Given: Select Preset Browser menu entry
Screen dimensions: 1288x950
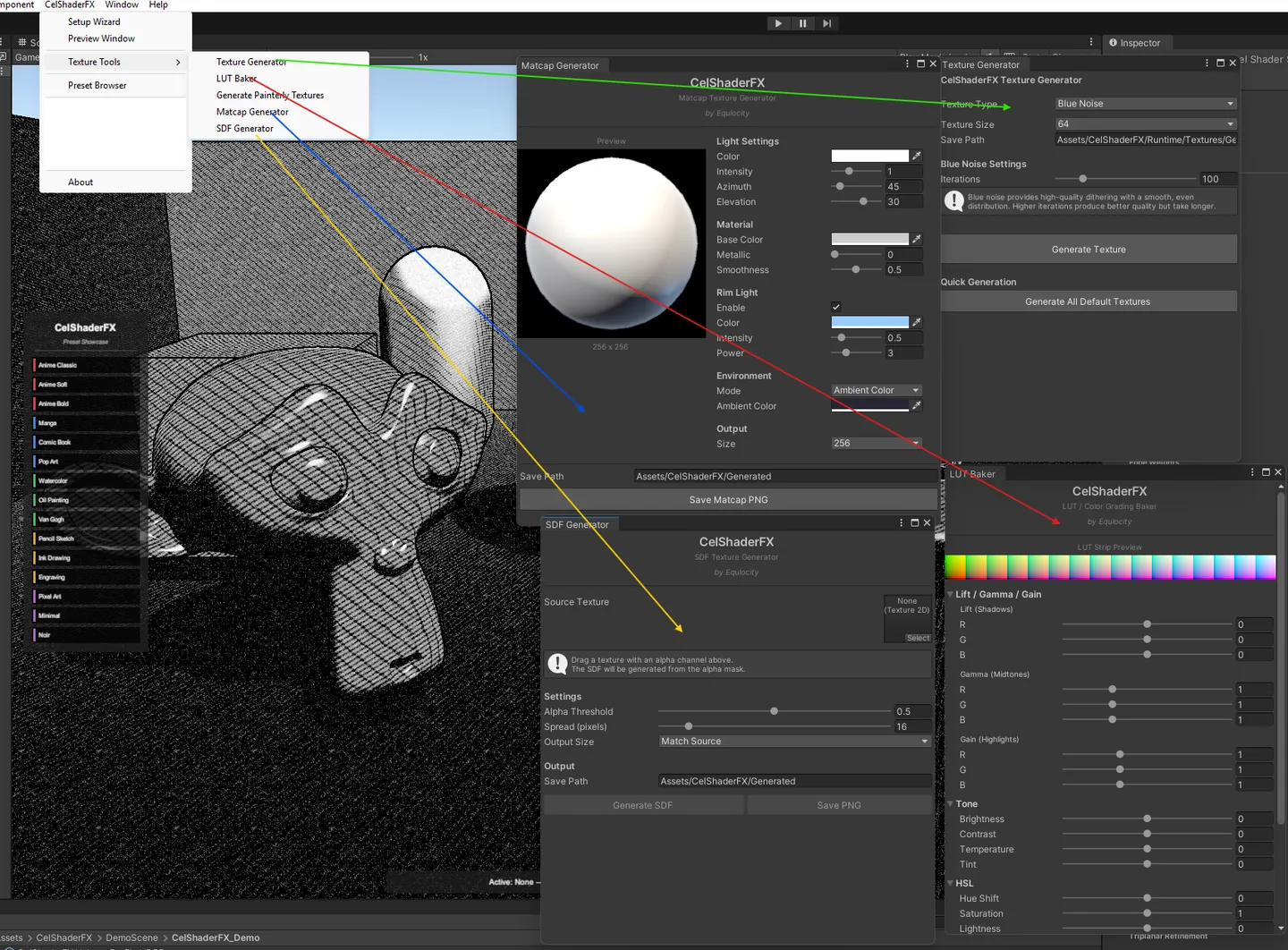Looking at the screenshot, I should click(x=97, y=85).
